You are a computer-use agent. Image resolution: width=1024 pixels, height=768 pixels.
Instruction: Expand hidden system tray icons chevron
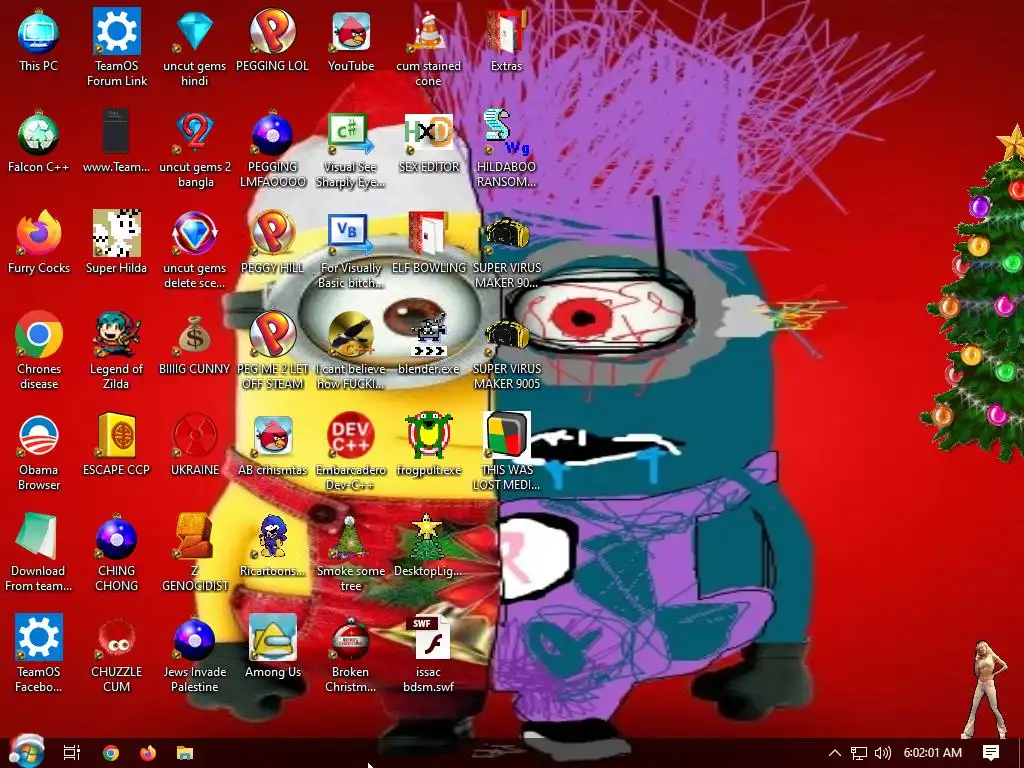[x=835, y=753]
